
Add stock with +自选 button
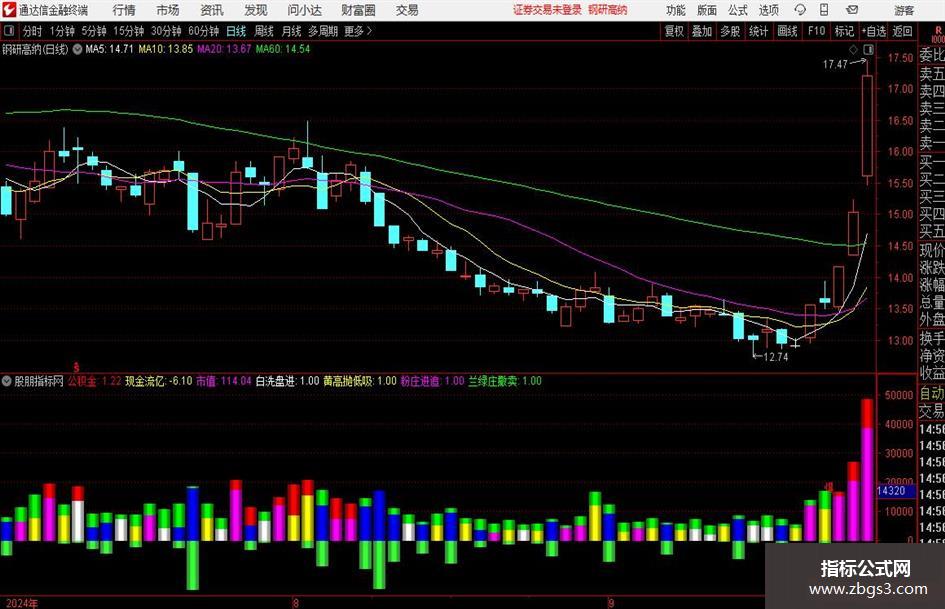pos(873,31)
